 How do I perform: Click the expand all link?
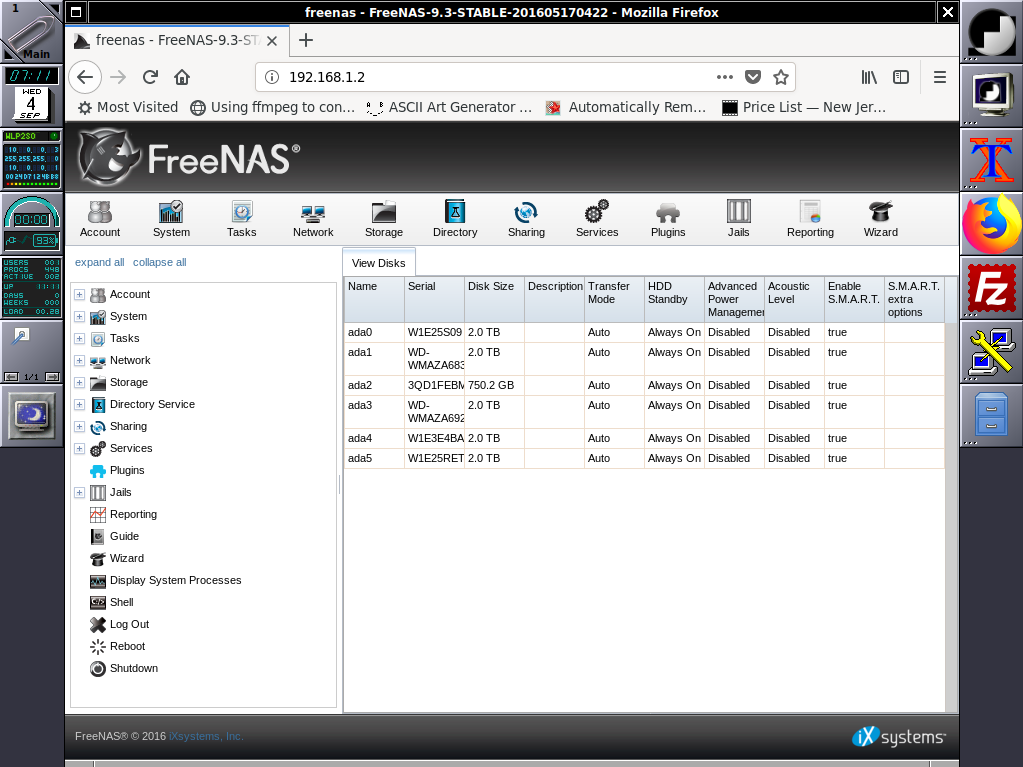click(99, 262)
